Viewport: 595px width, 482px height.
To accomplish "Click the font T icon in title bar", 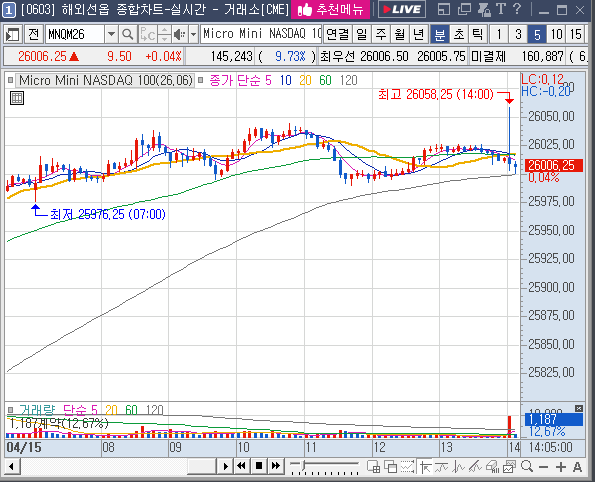I will pyautogui.click(x=501, y=9).
